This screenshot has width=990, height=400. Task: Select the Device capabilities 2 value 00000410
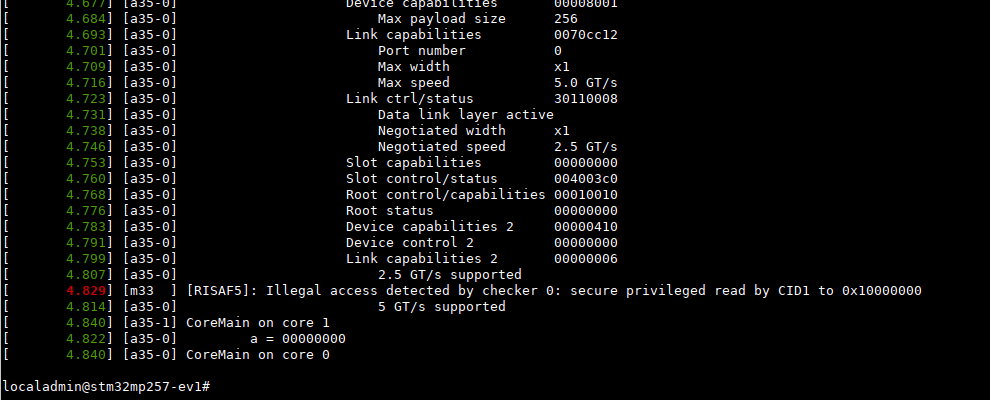point(585,227)
